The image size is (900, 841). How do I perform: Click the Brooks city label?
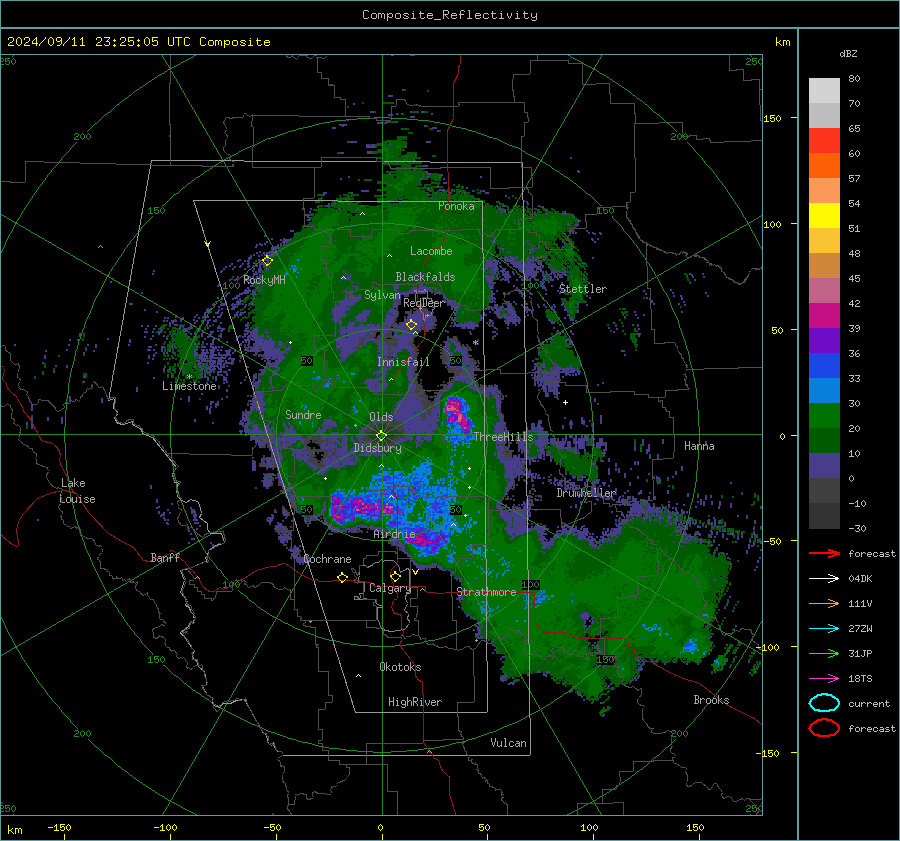[x=711, y=700]
